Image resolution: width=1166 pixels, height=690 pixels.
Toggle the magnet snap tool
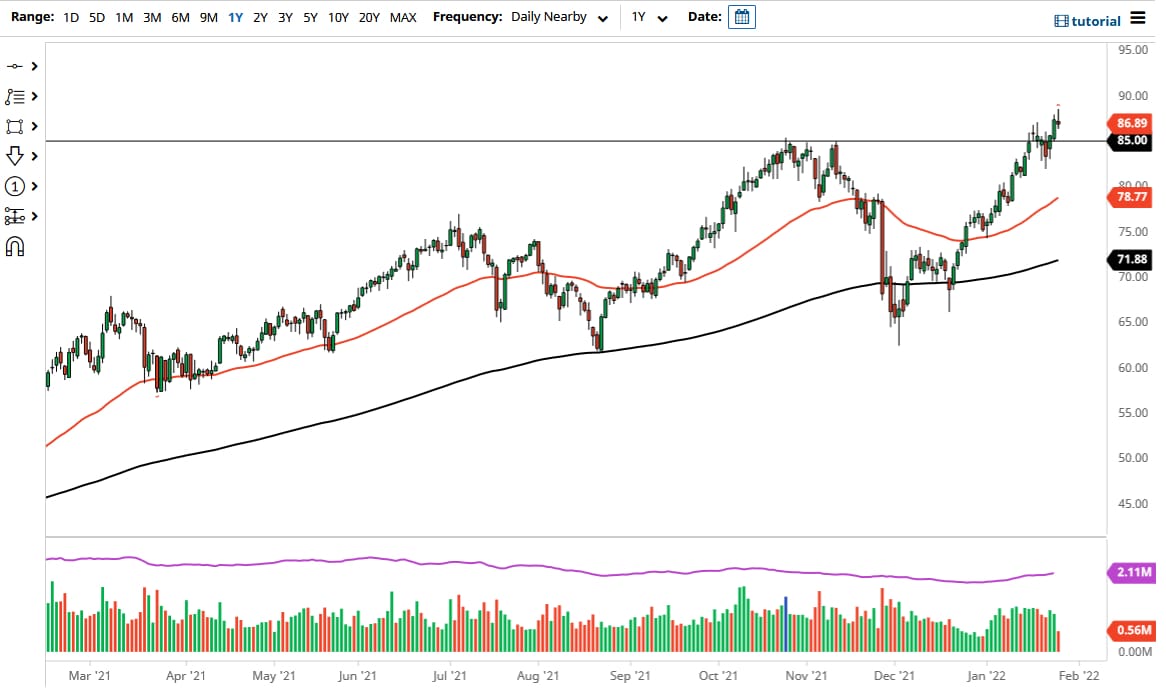click(14, 246)
